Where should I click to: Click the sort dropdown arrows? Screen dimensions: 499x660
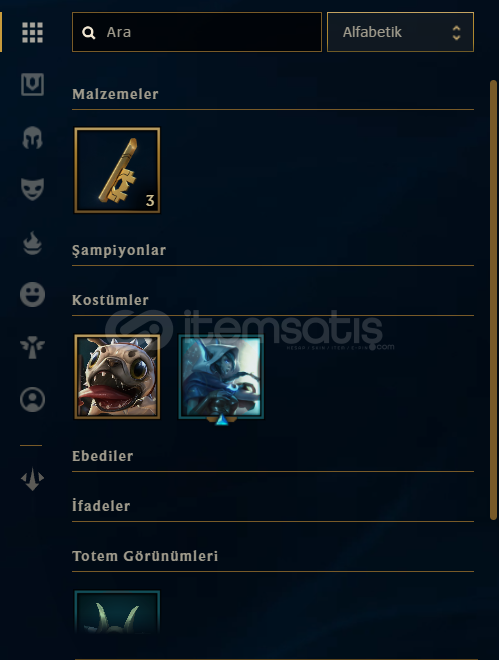[x=457, y=32]
